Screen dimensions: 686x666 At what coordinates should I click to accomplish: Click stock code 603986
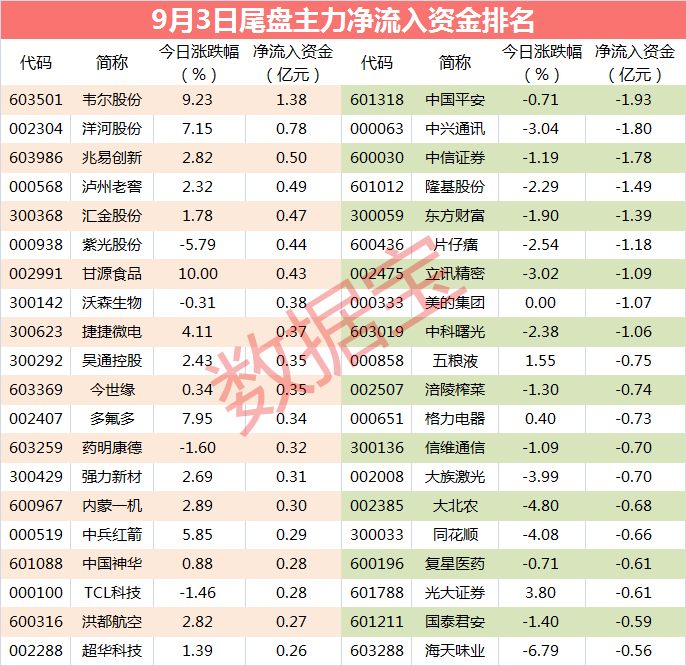point(36,158)
